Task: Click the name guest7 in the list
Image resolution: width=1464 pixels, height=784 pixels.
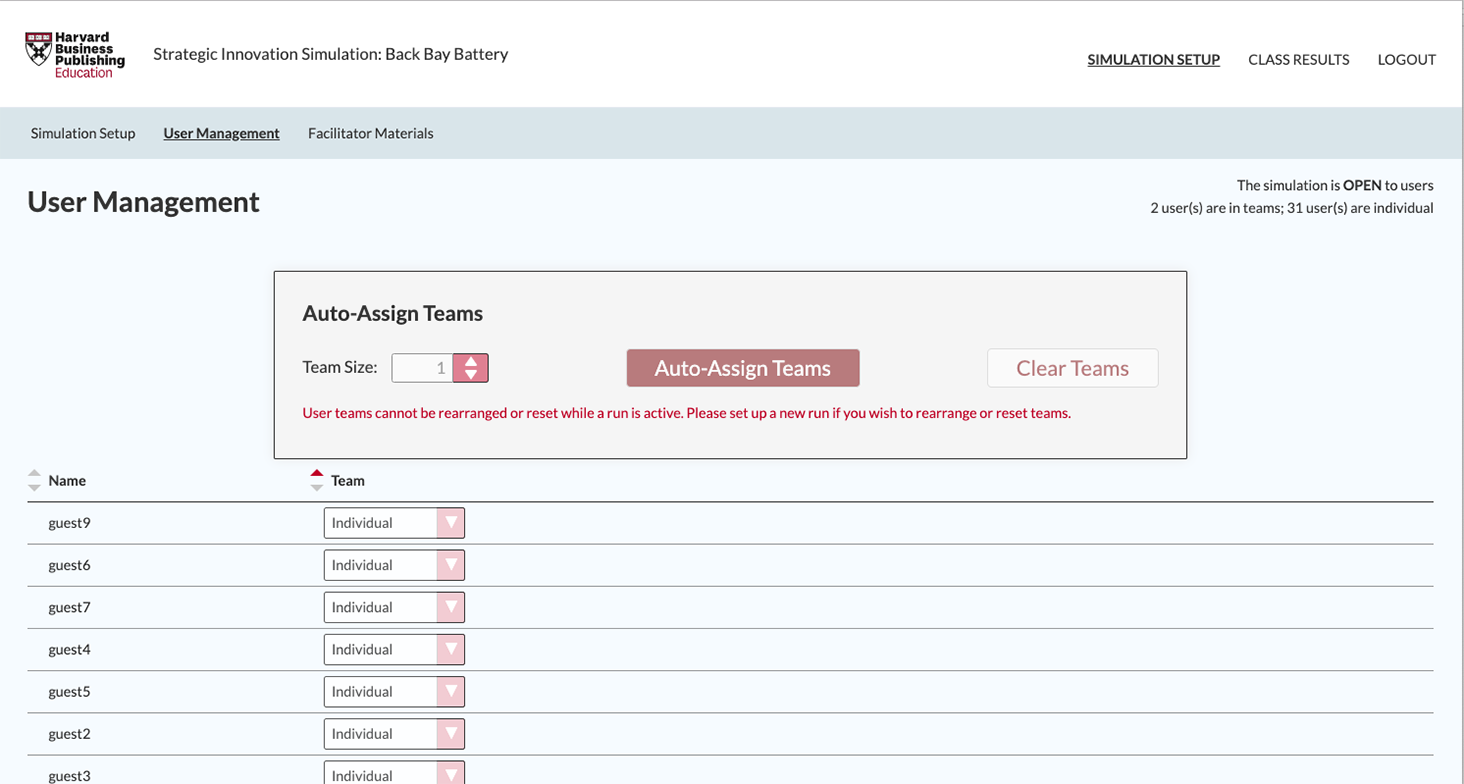Action: (x=70, y=607)
